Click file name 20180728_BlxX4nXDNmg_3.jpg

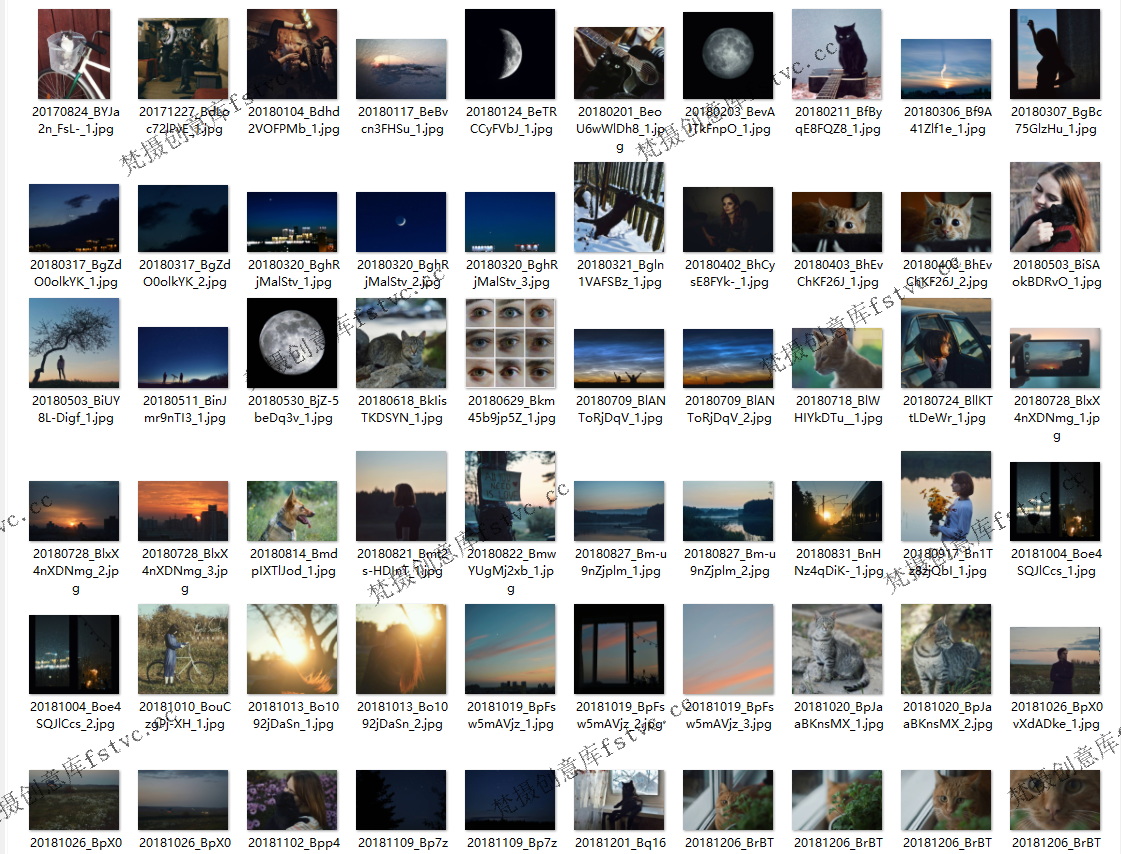click(184, 570)
